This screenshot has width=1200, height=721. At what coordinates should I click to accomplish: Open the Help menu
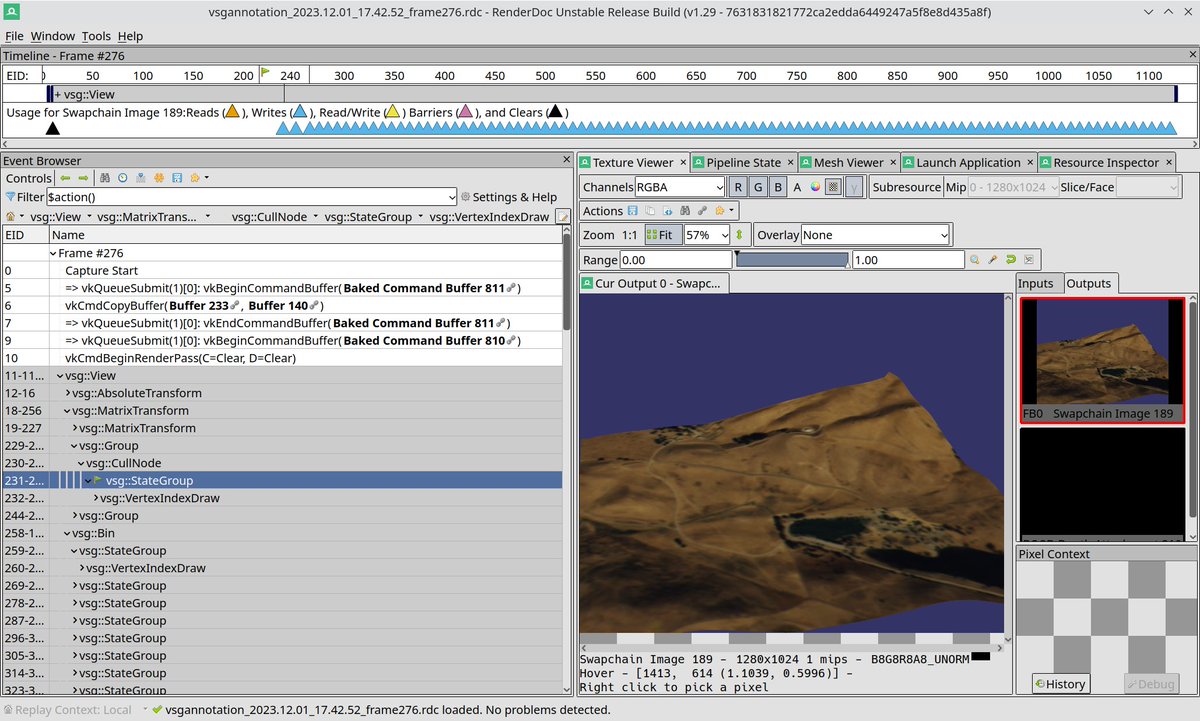pos(131,36)
